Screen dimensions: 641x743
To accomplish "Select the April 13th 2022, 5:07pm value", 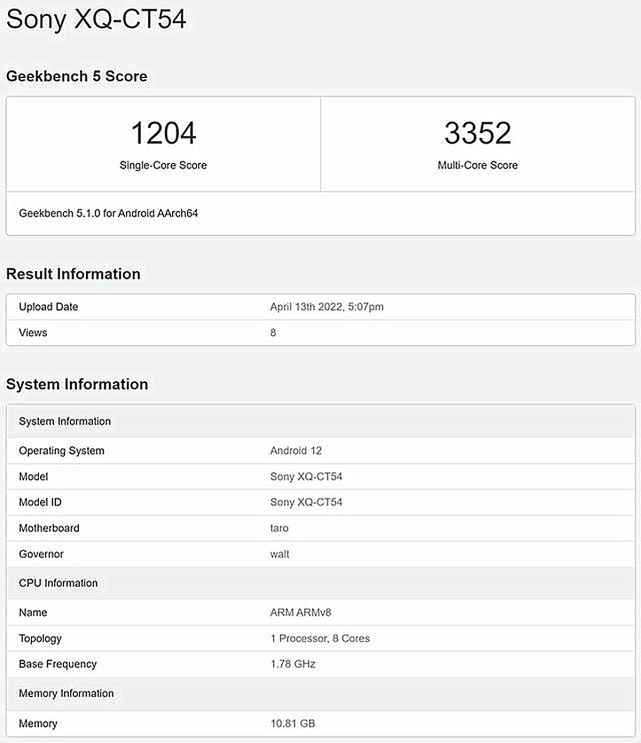I will [x=327, y=307].
